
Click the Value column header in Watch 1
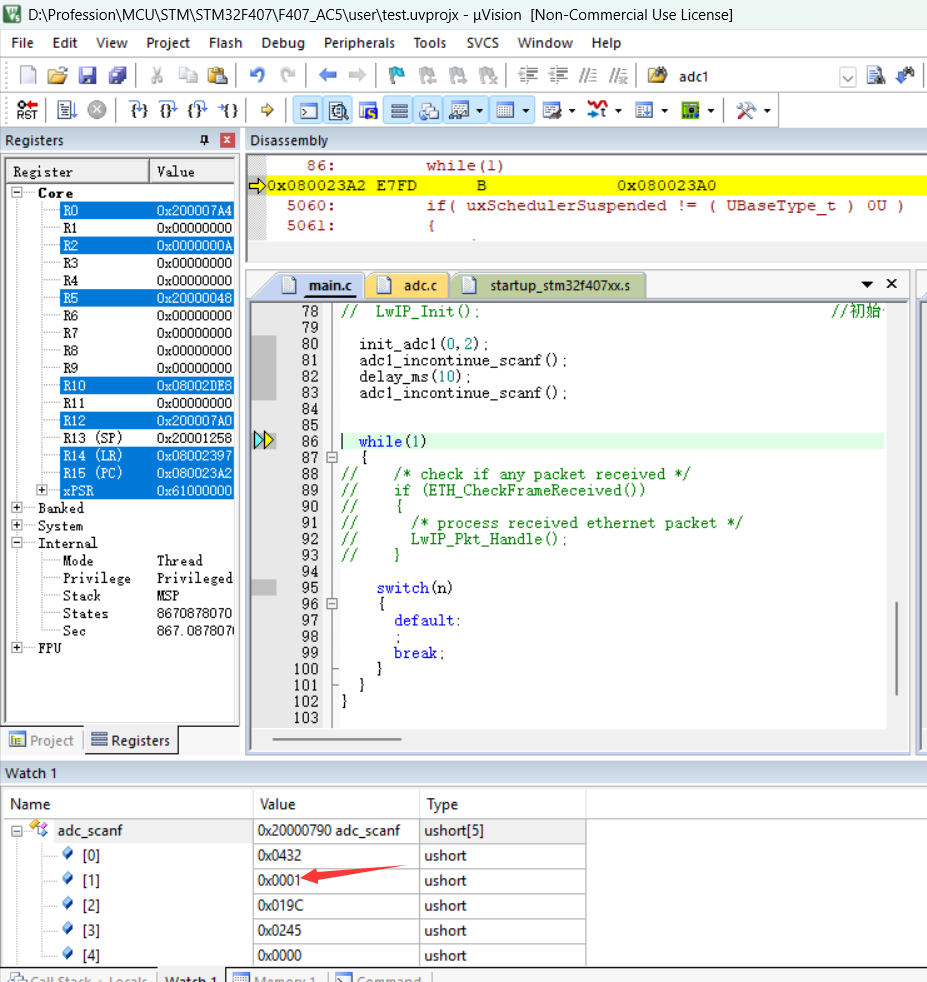click(336, 804)
